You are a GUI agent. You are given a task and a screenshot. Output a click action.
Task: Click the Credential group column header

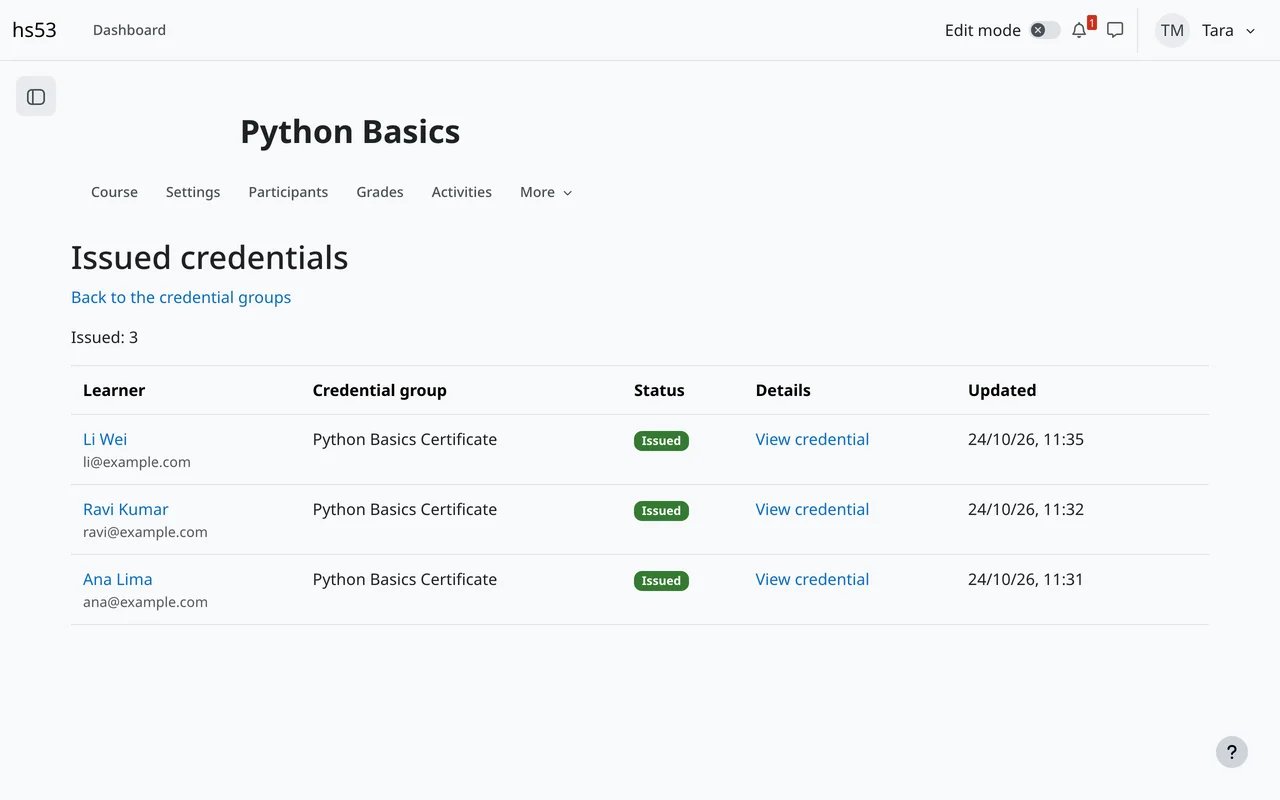tap(380, 390)
